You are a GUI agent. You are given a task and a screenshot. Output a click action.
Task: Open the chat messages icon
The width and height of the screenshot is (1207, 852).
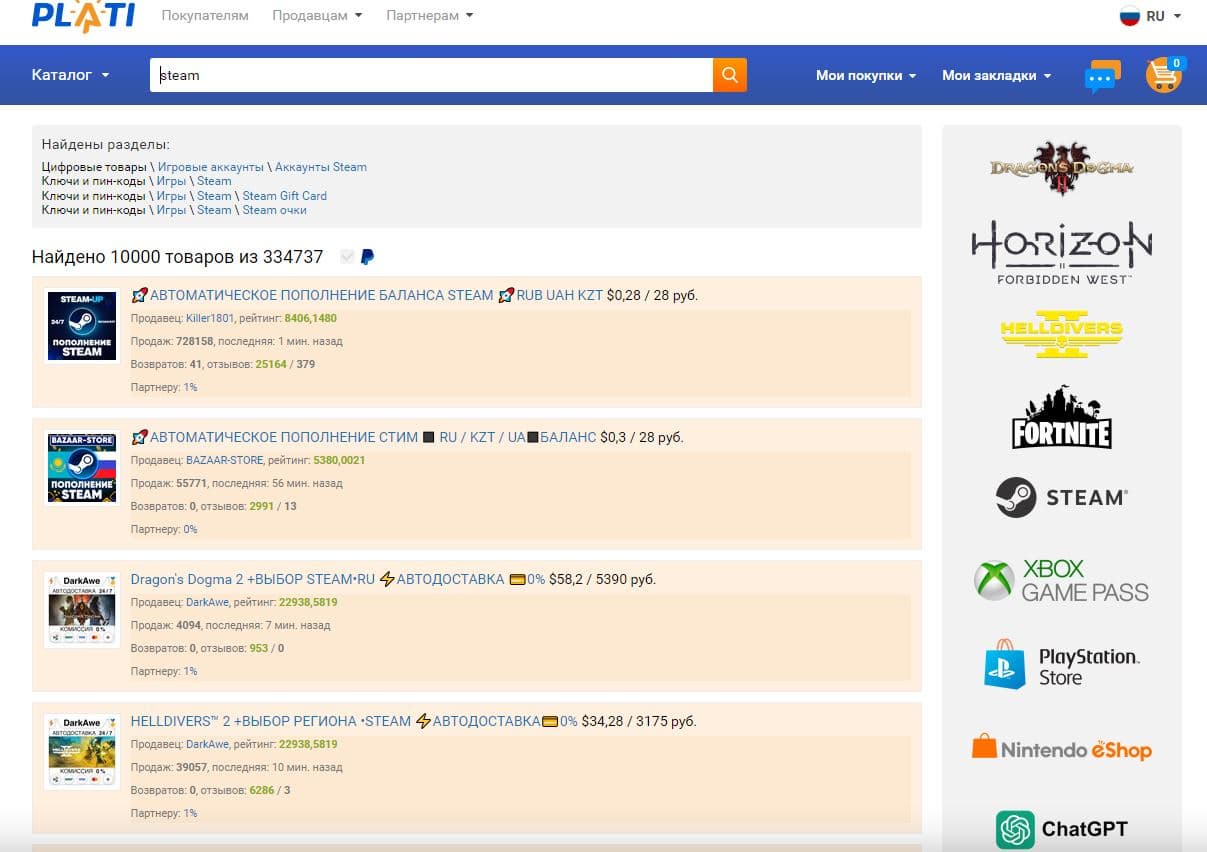coord(1103,76)
